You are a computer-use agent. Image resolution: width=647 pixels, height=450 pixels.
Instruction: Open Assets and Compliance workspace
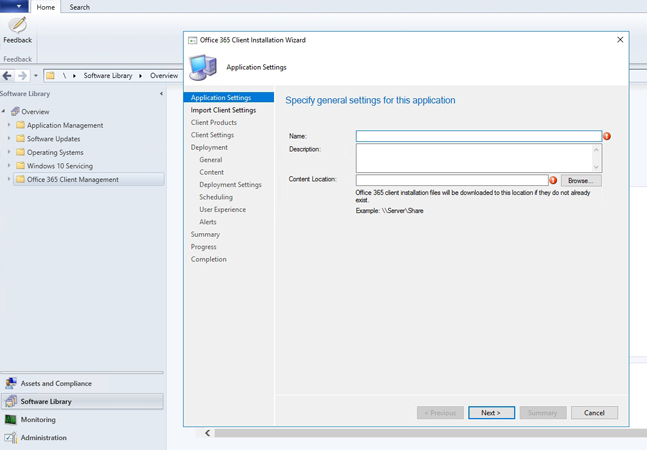tap(83, 383)
